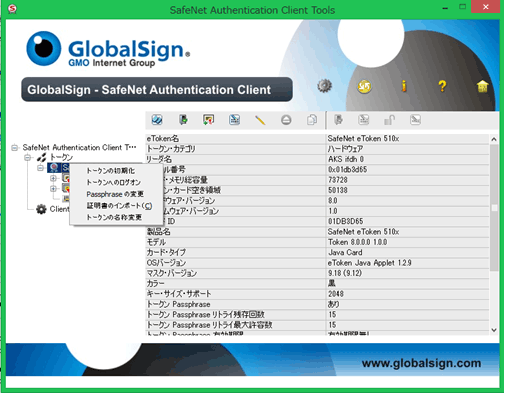The image size is (505, 394).
Task: Click the SafeNet application icon in title bar
Action: coord(12,9)
